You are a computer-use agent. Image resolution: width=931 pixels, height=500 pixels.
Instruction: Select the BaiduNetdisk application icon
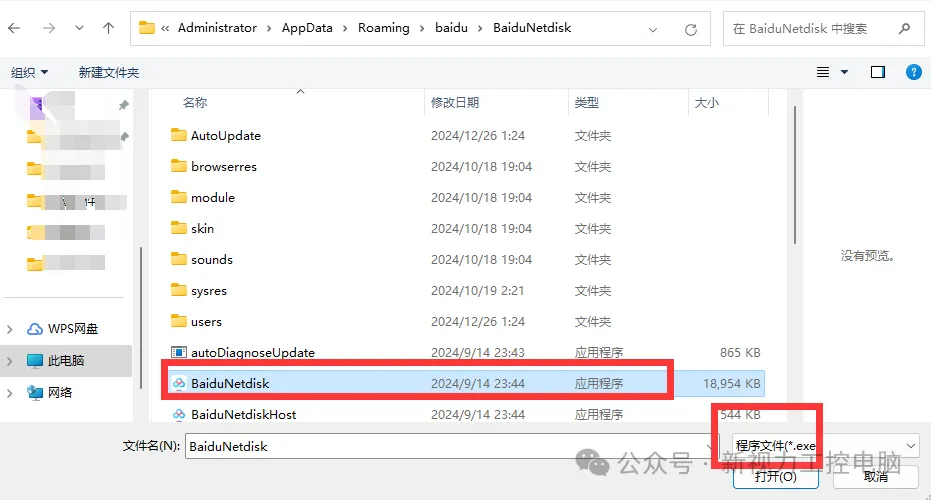[179, 384]
